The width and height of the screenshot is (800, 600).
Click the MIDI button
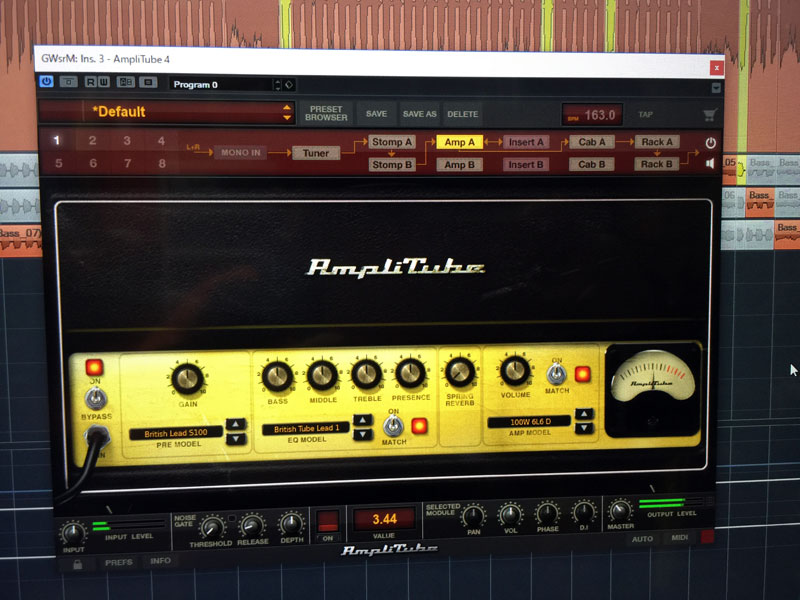[680, 537]
